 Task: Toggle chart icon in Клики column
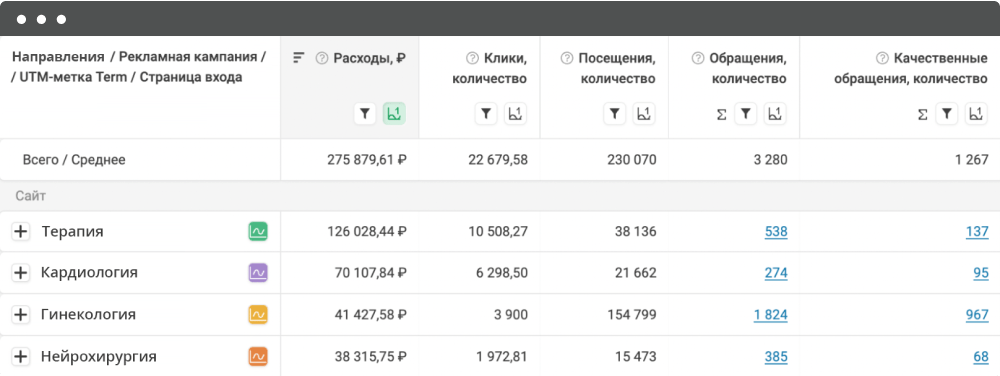tap(515, 114)
